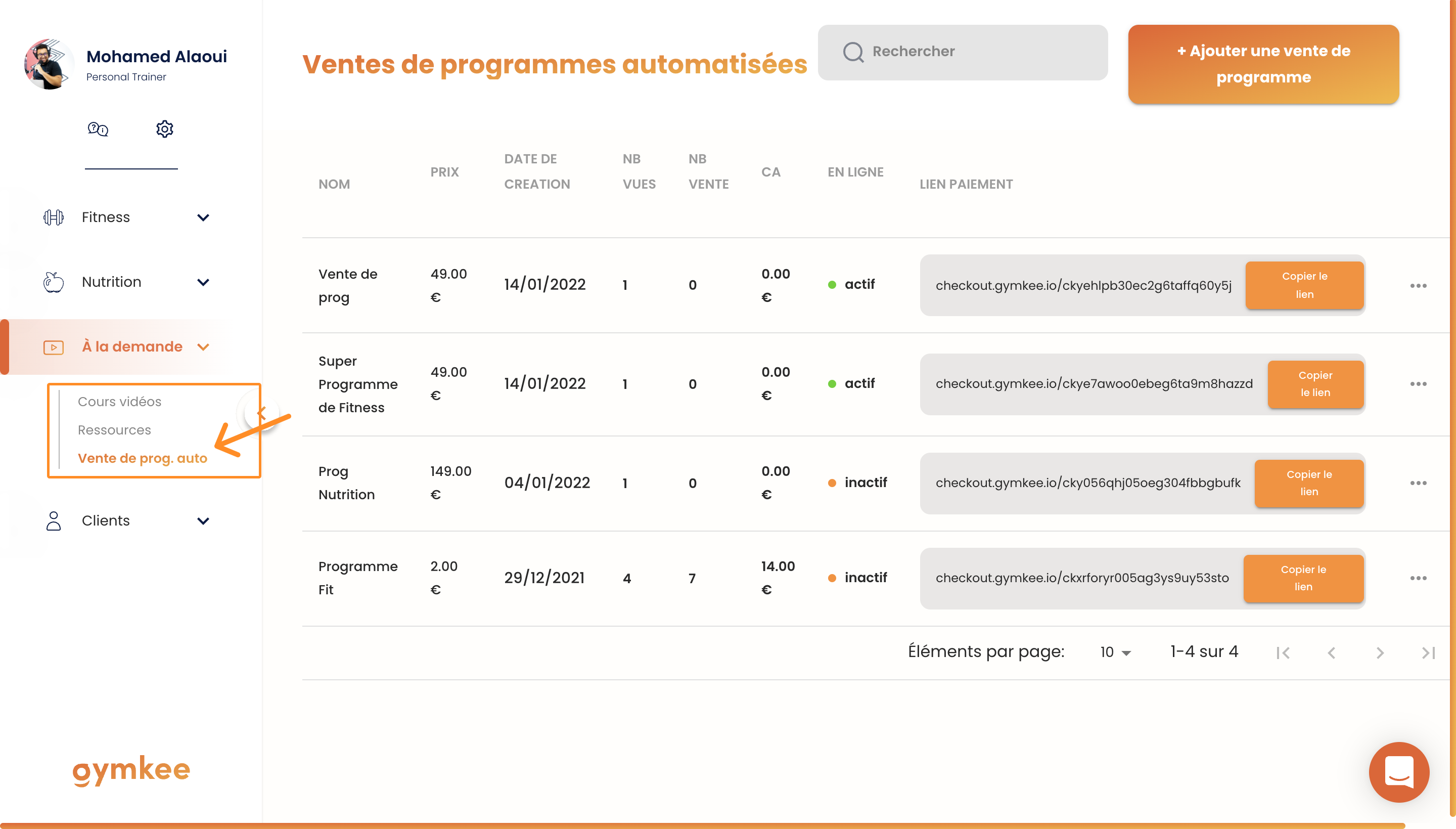
Task: Copy payment link for Vente de prog
Action: point(1304,285)
